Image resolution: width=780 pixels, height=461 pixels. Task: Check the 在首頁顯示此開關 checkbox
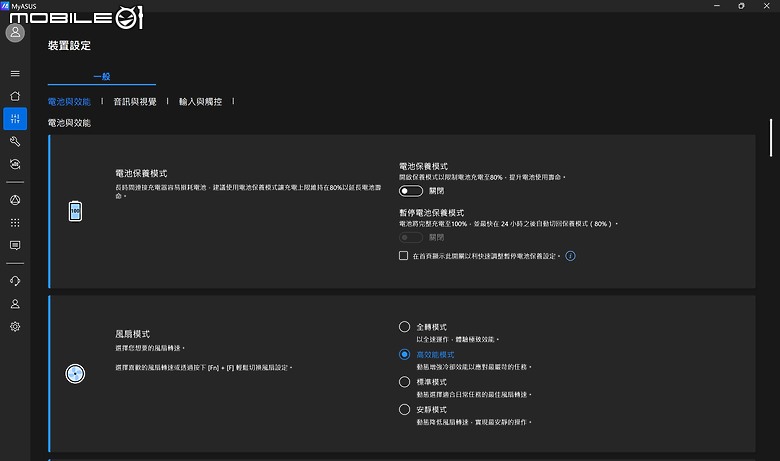point(403,256)
